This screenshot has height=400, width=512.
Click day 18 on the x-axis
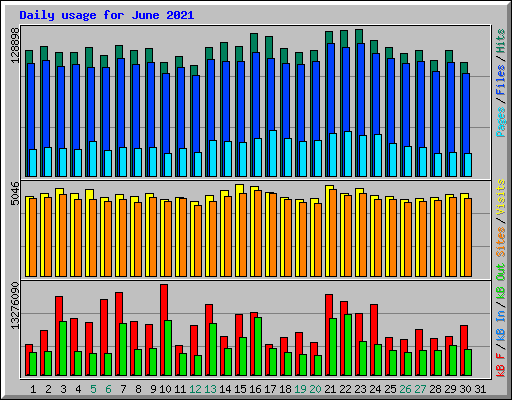pos(285,389)
